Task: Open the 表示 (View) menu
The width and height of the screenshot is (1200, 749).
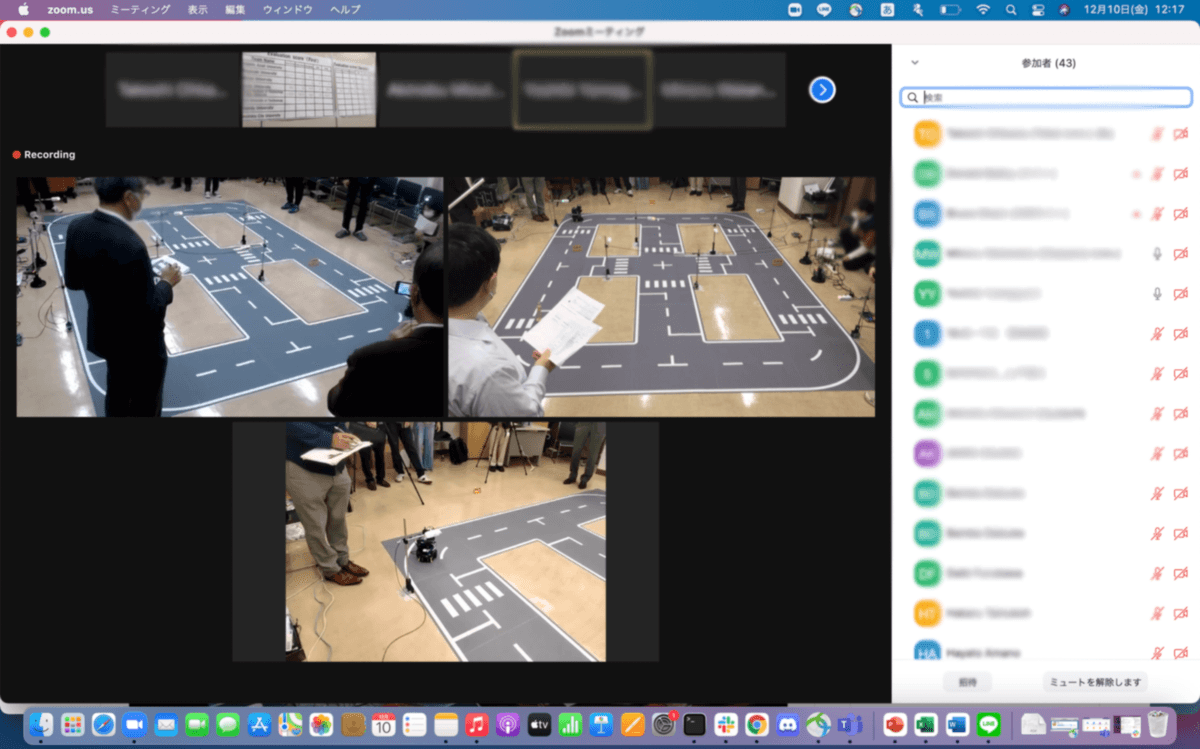Action: pos(198,9)
